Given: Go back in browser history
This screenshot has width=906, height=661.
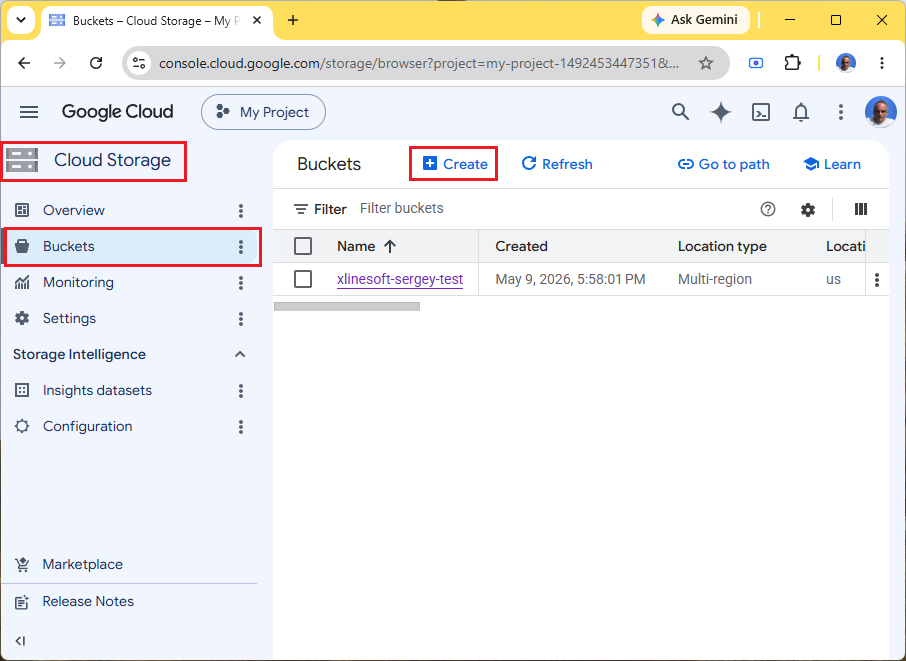Looking at the screenshot, I should click(24, 63).
